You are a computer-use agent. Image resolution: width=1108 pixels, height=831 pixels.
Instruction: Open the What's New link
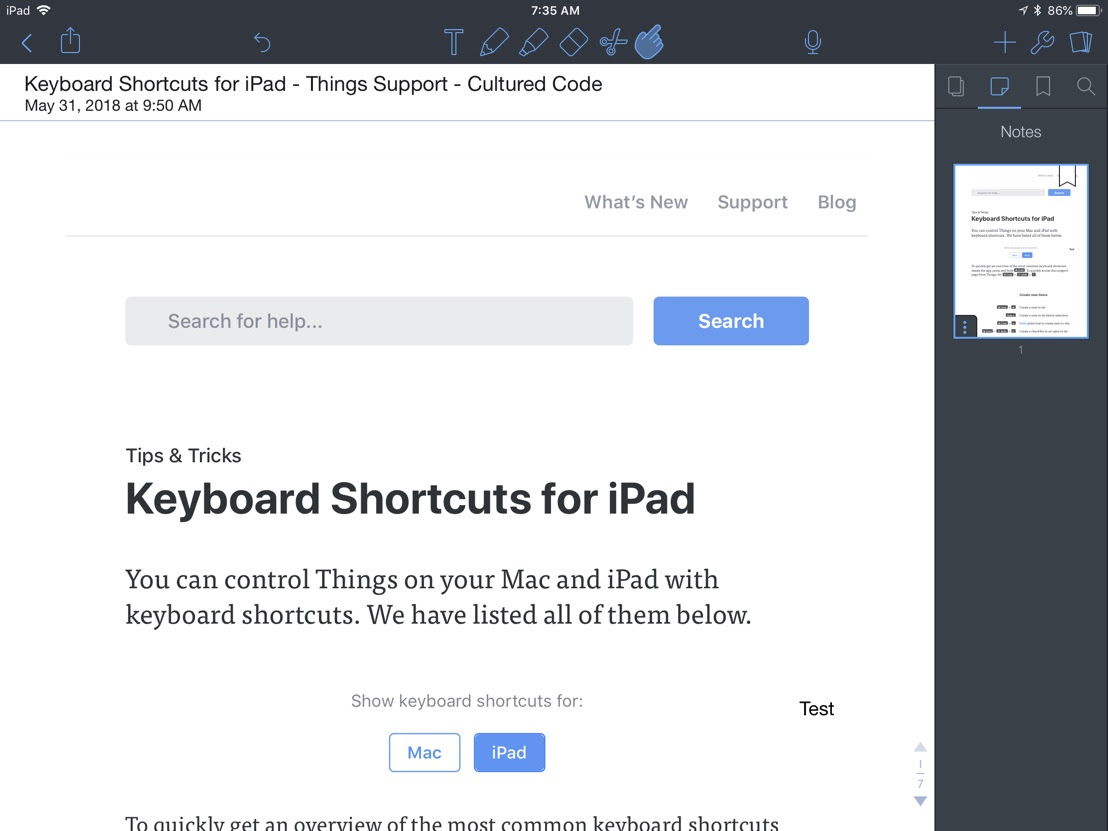pyautogui.click(x=636, y=202)
